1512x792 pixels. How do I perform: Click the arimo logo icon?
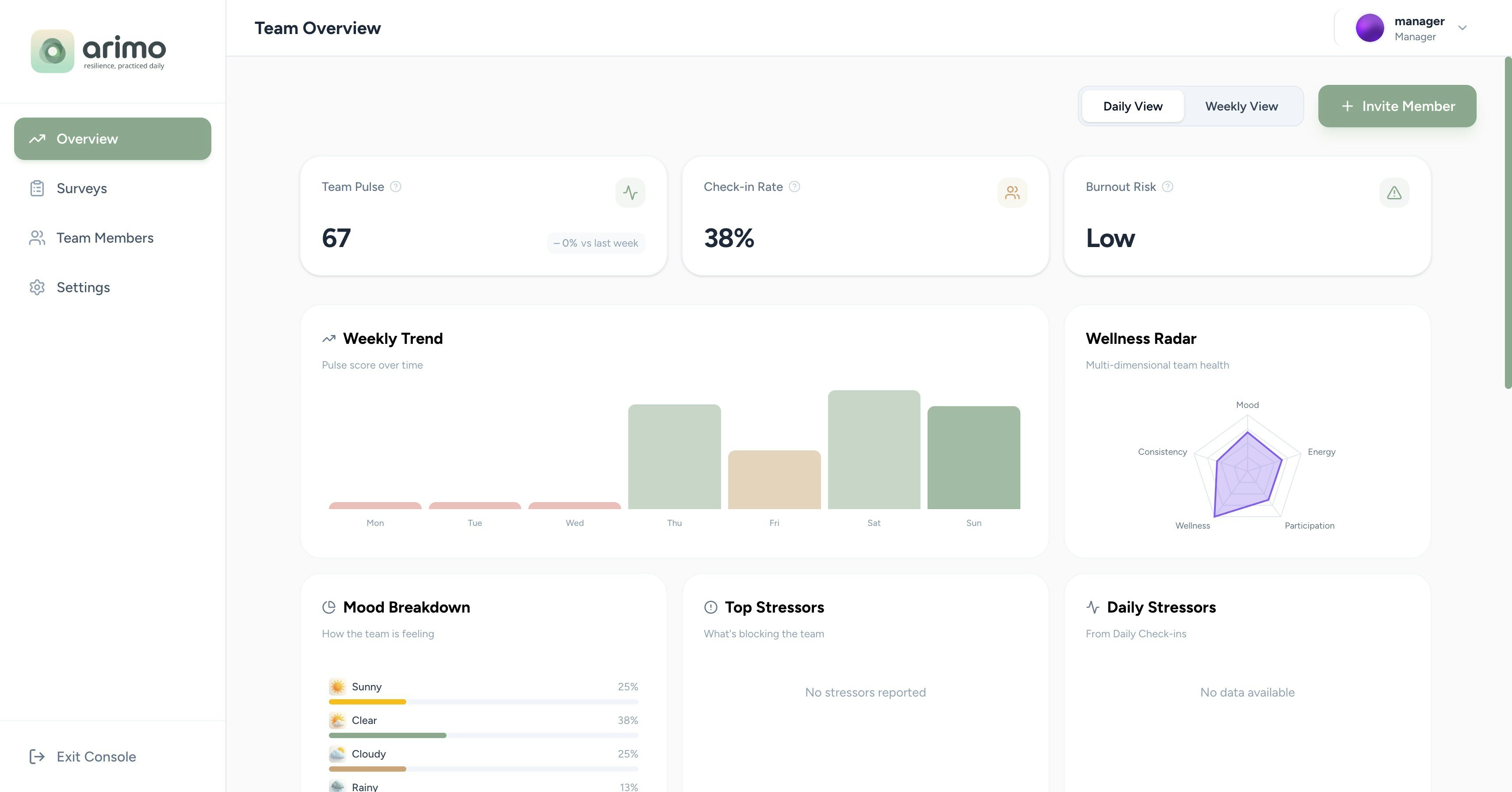point(52,52)
